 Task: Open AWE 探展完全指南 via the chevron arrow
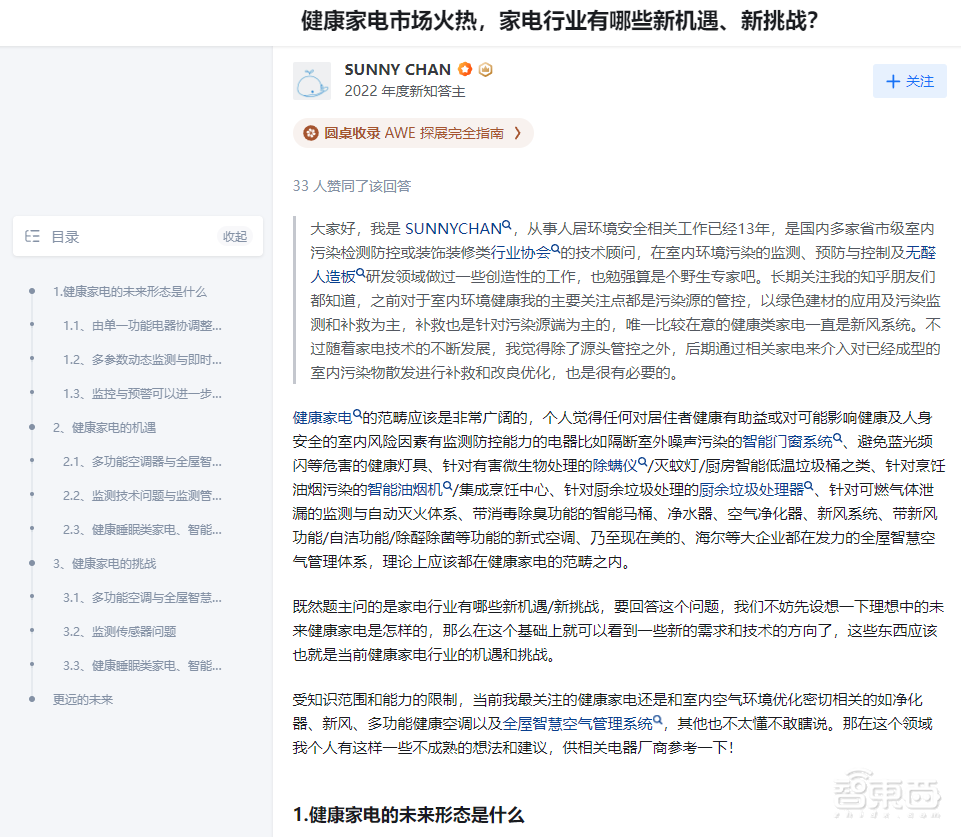pos(519,132)
